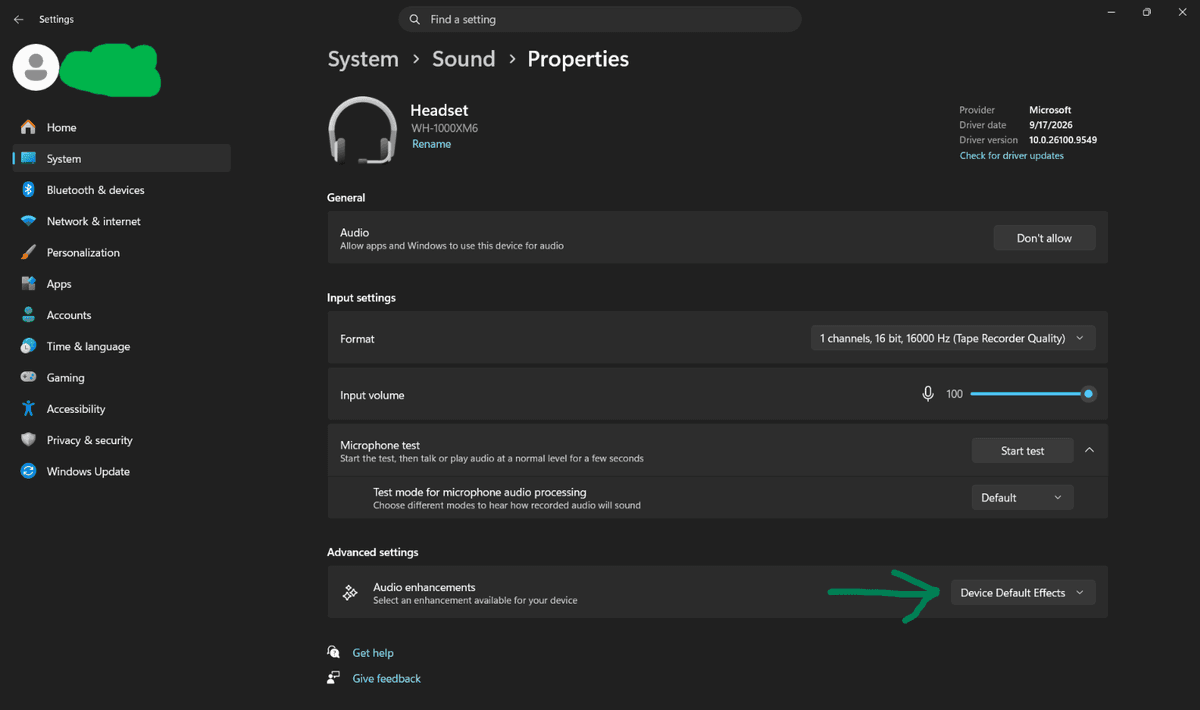The height and width of the screenshot is (710, 1200).
Task: Click the Network wifi icon in sidebar
Action: click(x=28, y=221)
